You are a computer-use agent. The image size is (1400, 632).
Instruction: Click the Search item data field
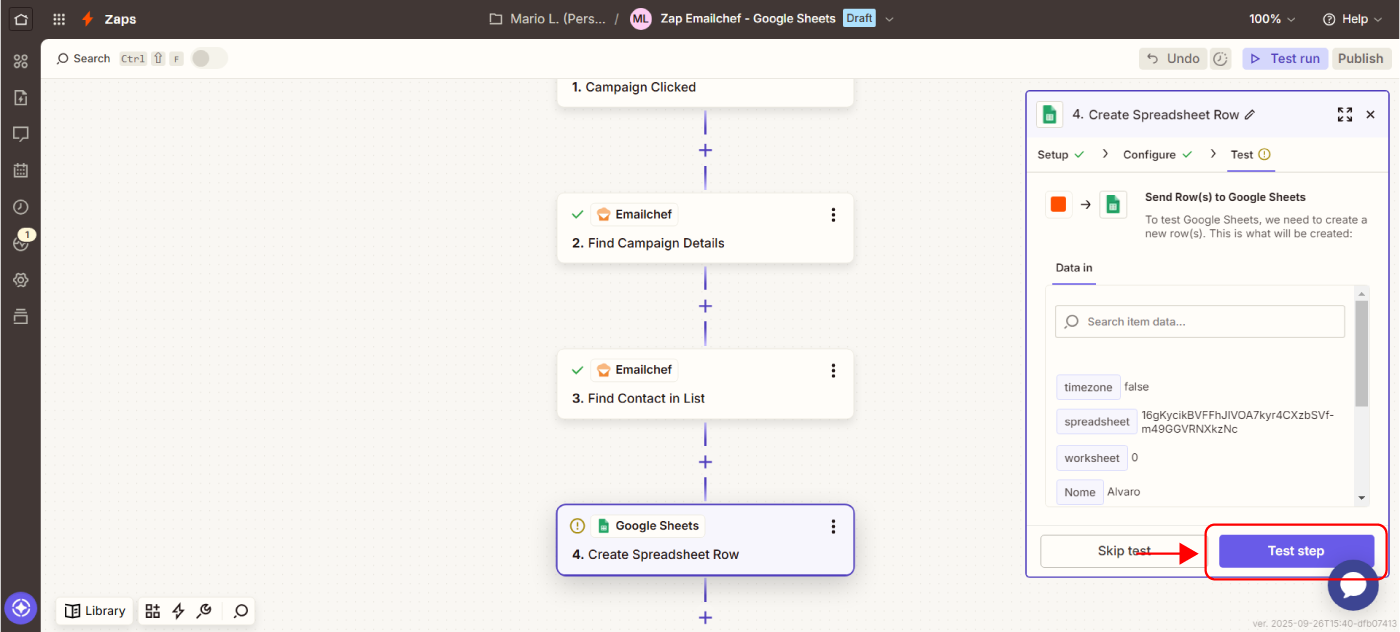pos(1200,322)
